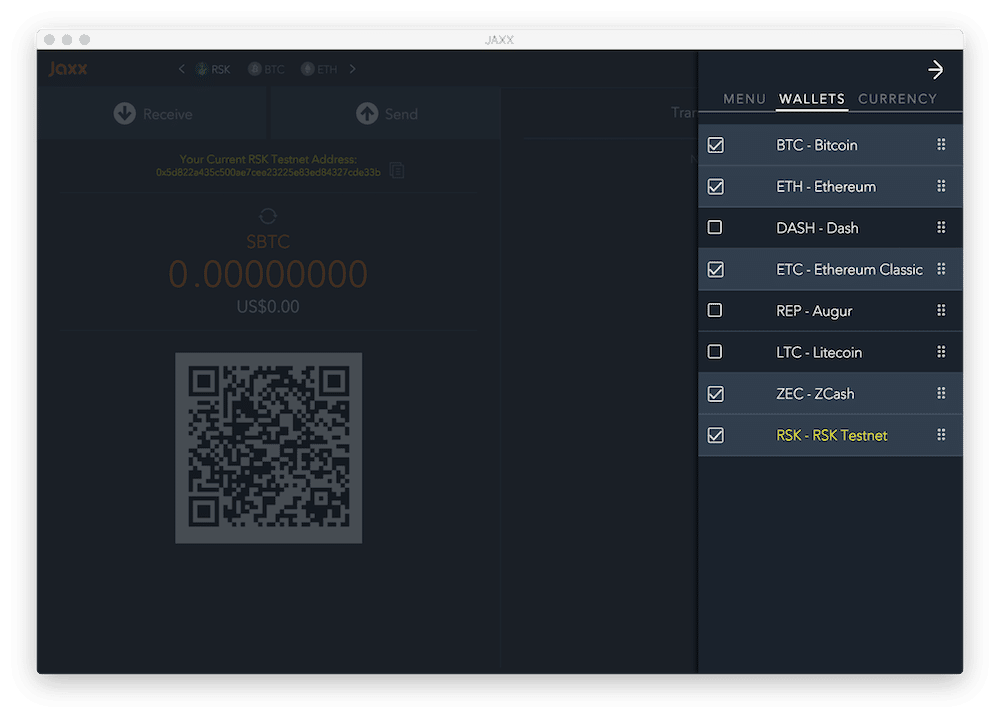The height and width of the screenshot is (718, 1000).
Task: Enable the LTC - Litecoin wallet checkbox
Action: [x=715, y=352]
